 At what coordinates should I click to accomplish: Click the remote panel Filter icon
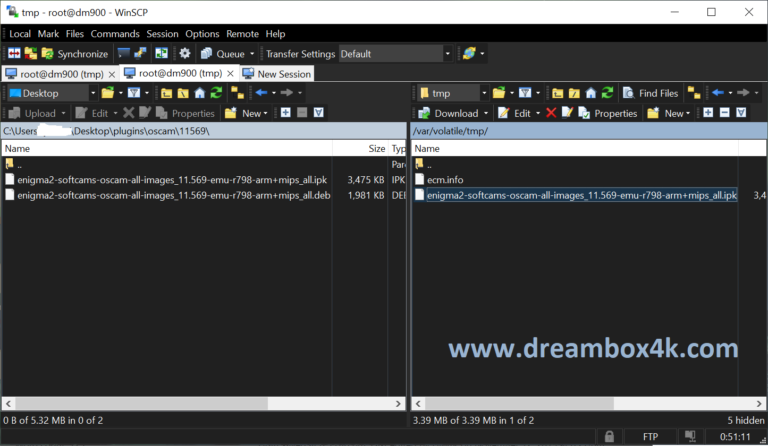[x=525, y=93]
